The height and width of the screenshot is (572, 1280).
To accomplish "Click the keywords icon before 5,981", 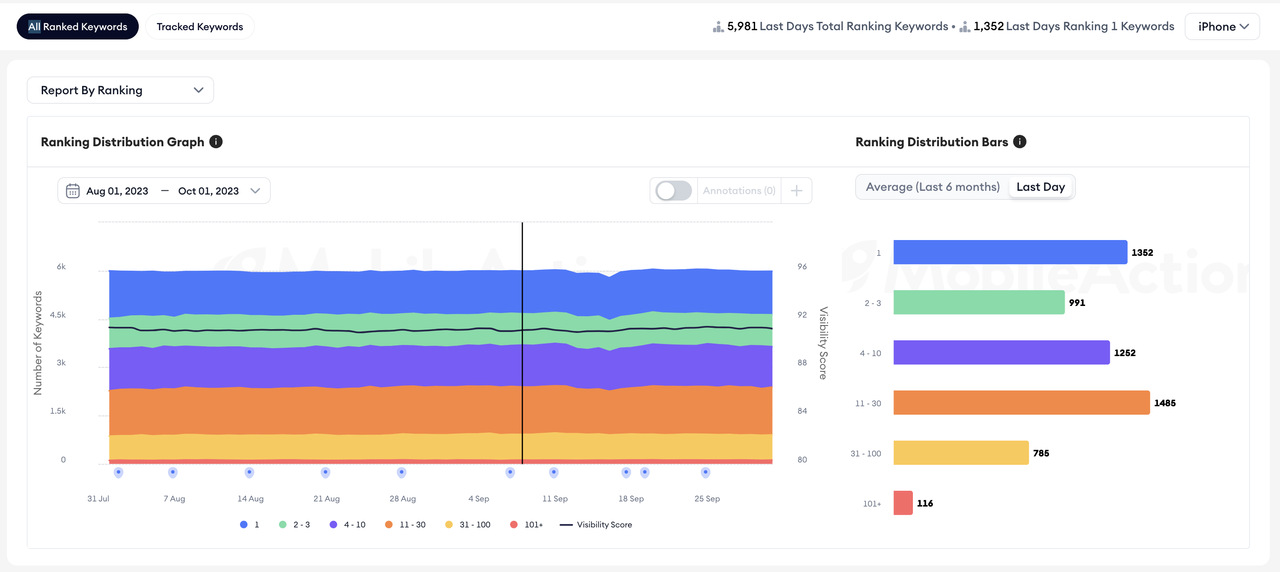I will coord(718,27).
